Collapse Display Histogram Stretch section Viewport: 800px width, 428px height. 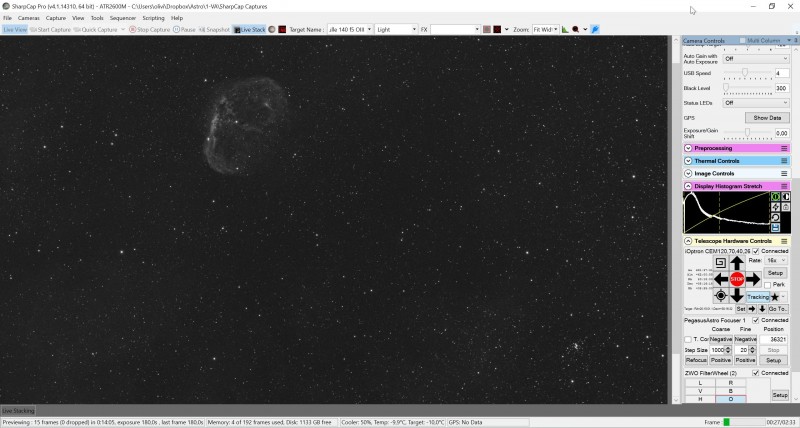[688, 186]
